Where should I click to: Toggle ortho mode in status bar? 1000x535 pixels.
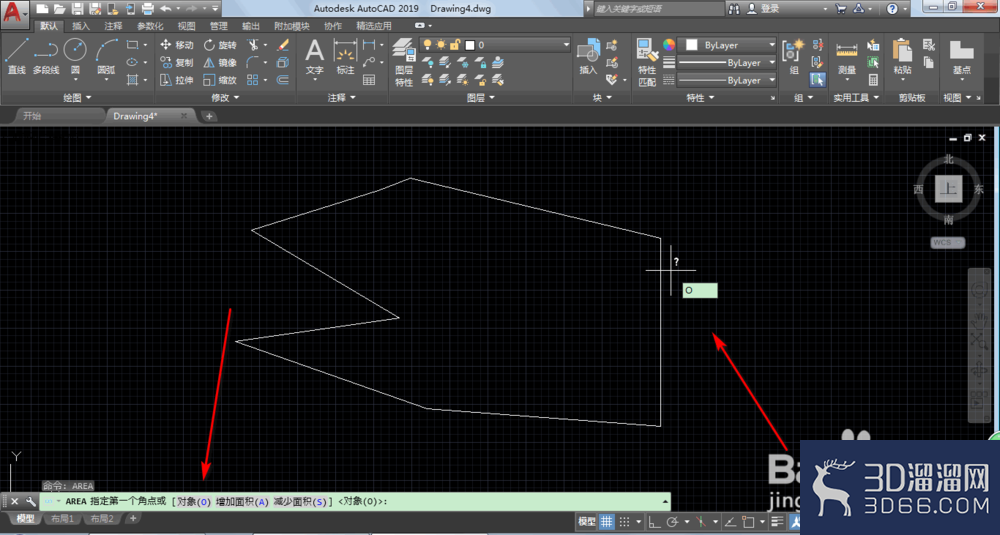tap(654, 522)
